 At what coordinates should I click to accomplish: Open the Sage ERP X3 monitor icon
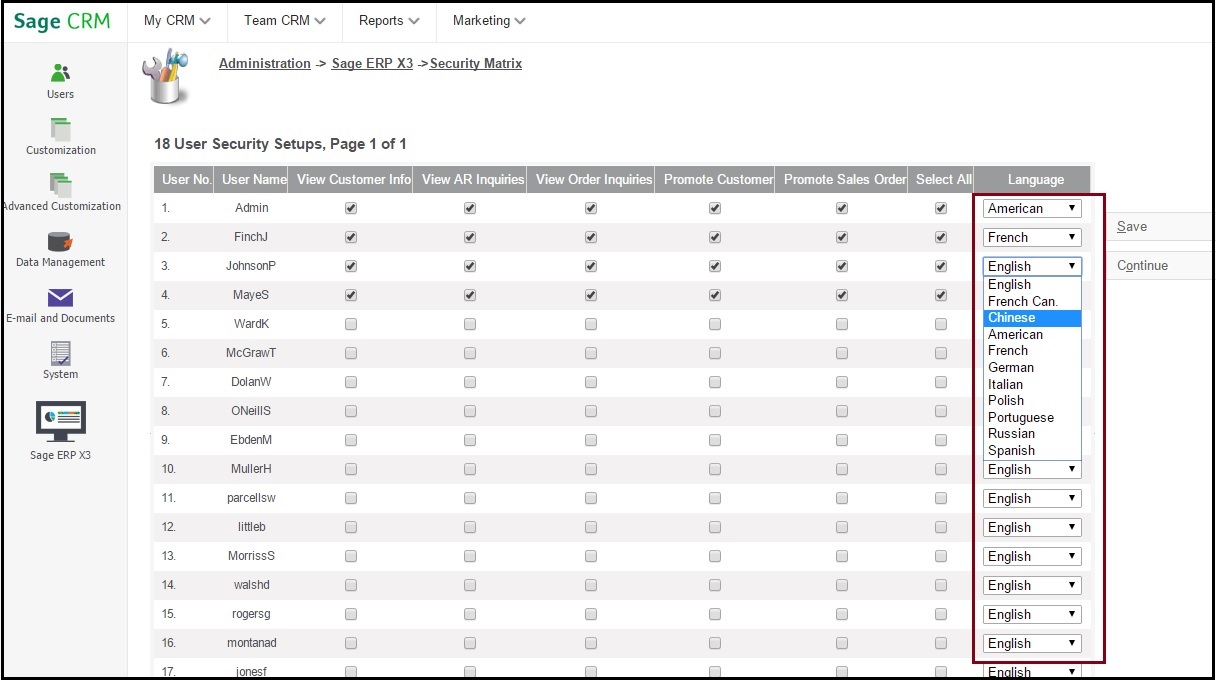(60, 422)
